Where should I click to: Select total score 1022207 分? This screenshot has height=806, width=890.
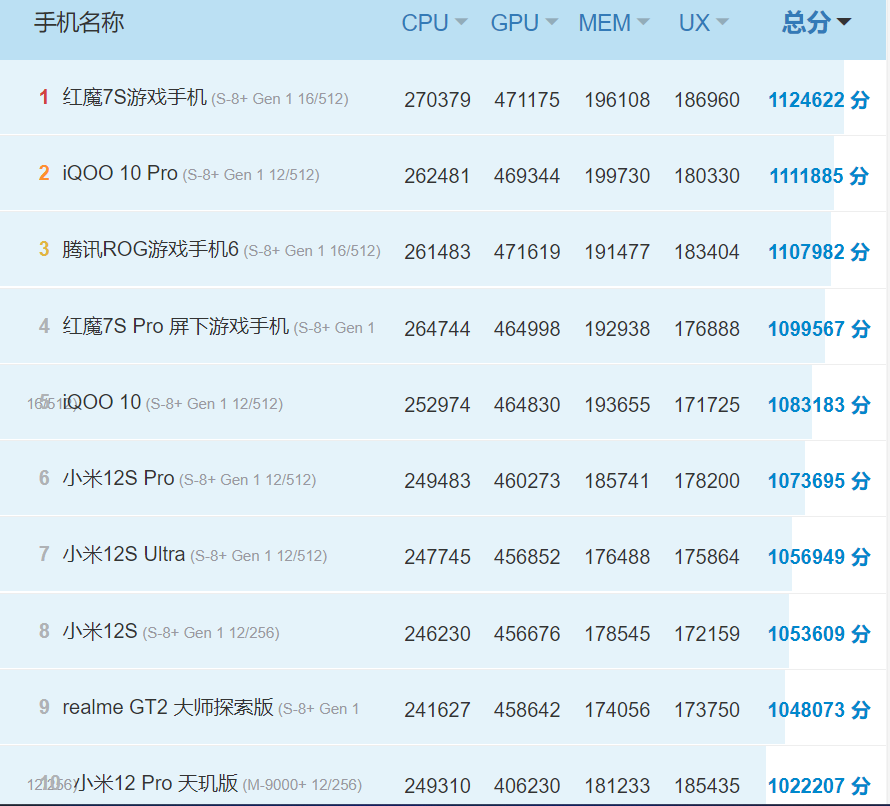tap(818, 786)
